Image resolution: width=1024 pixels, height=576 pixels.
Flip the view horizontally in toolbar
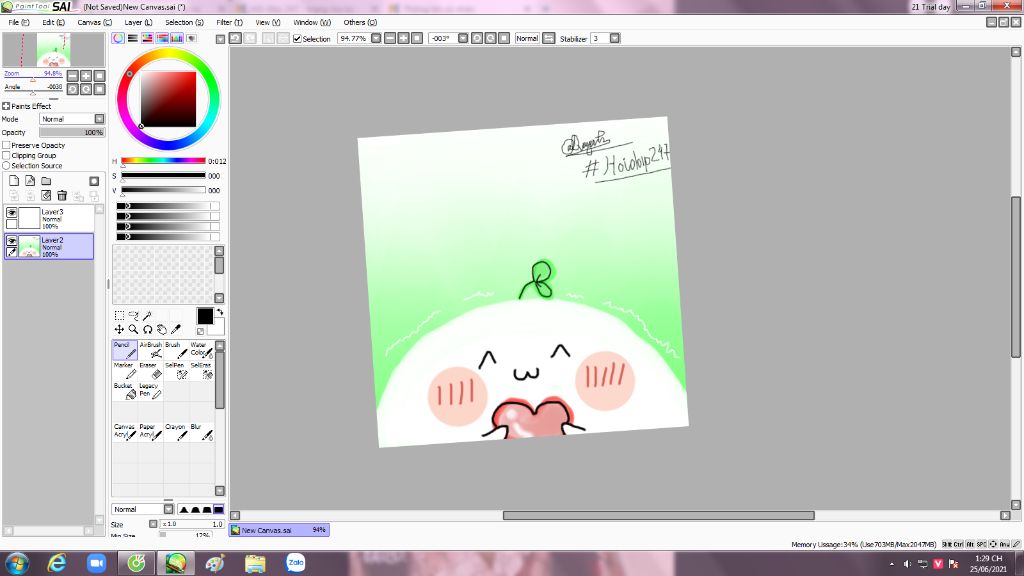(549, 39)
